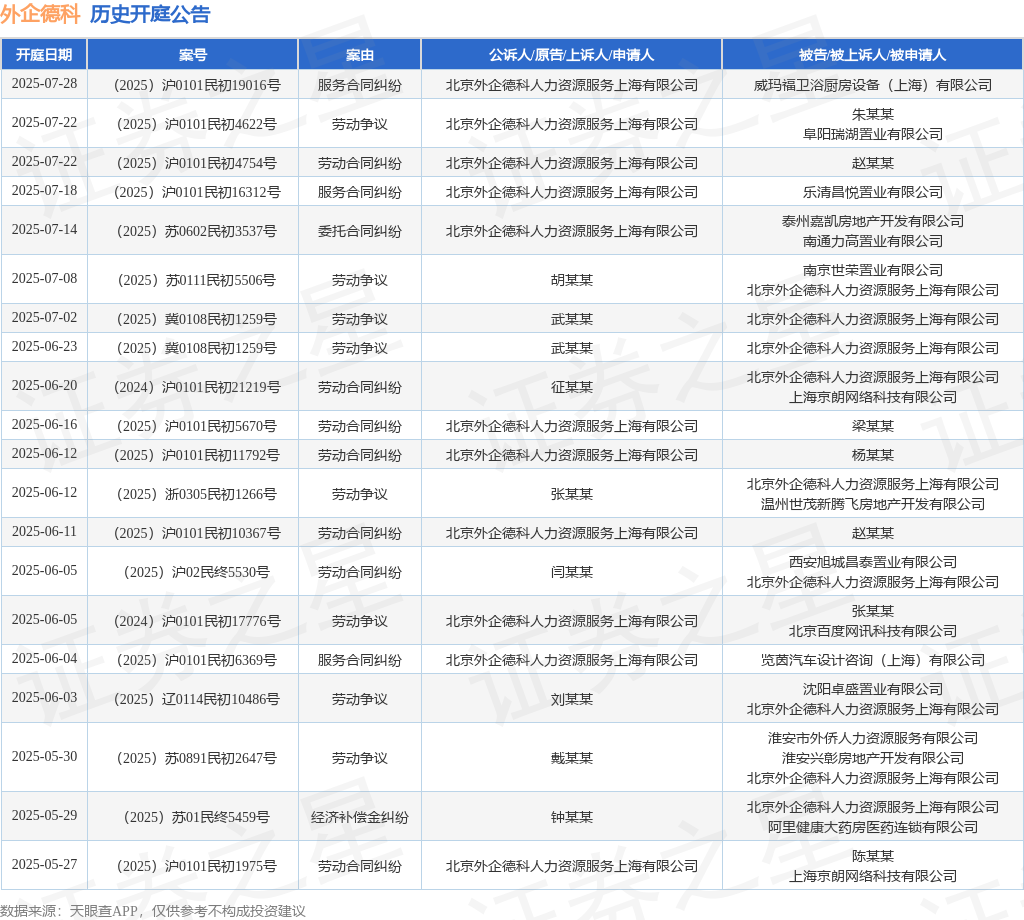This screenshot has width=1024, height=920.
Task: Click the 案由 column header
Action: click(360, 55)
